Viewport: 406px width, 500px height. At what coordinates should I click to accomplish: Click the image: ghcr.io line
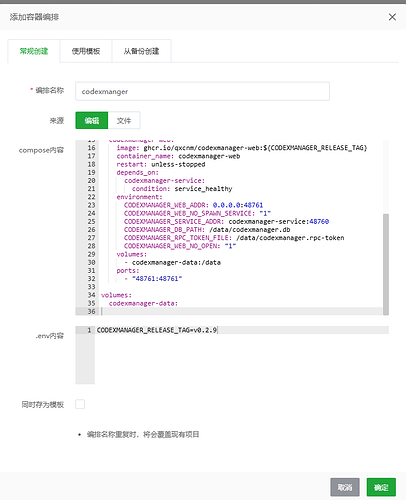242,148
